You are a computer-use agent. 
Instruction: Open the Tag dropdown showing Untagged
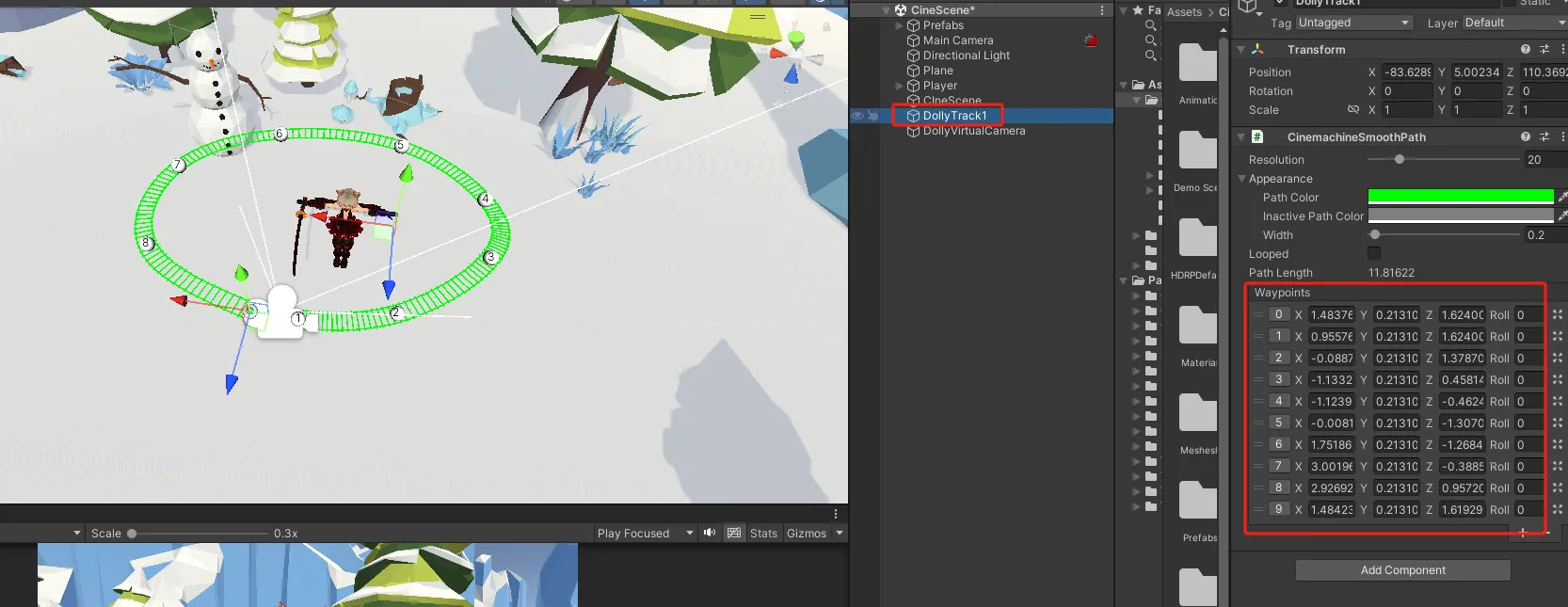pos(1354,23)
